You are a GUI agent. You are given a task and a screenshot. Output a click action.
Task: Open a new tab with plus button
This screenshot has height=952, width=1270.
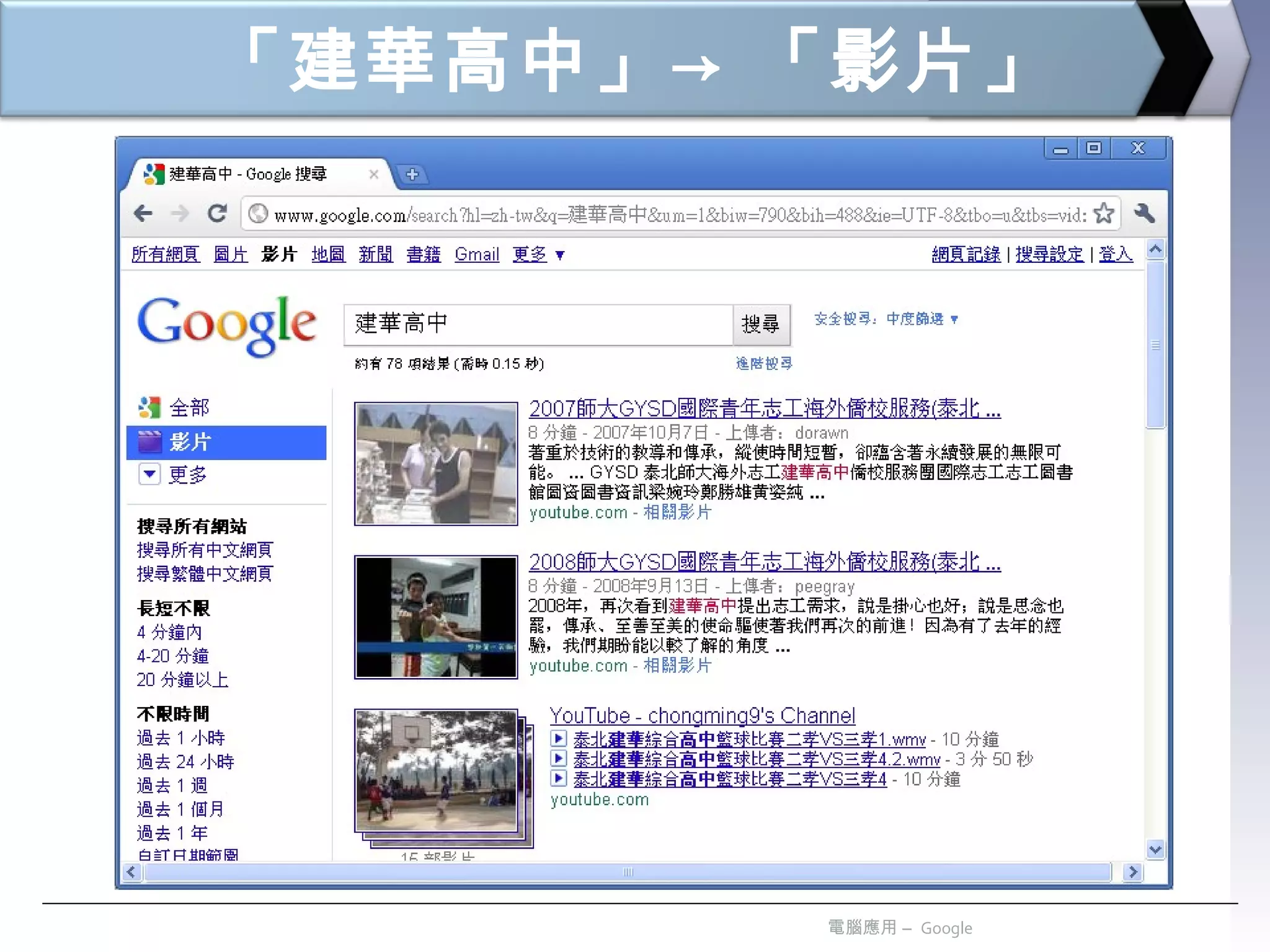coord(412,175)
